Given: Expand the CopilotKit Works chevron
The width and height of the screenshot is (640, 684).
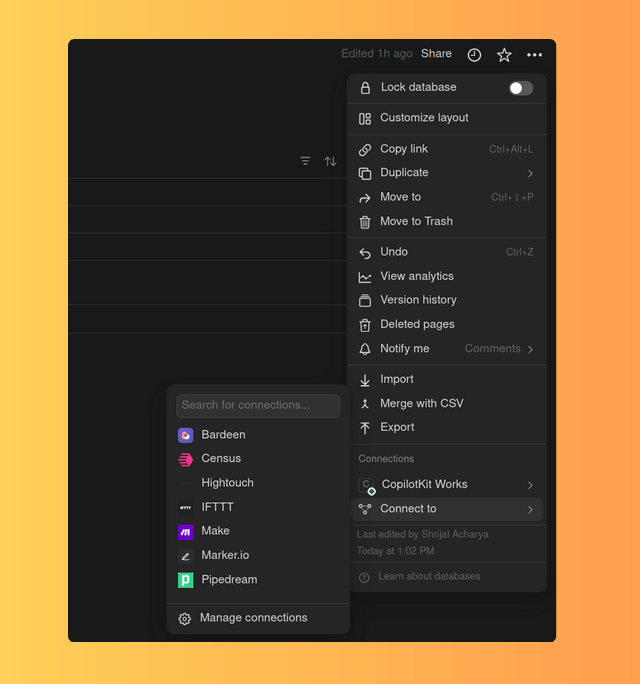Looking at the screenshot, I should point(530,486).
